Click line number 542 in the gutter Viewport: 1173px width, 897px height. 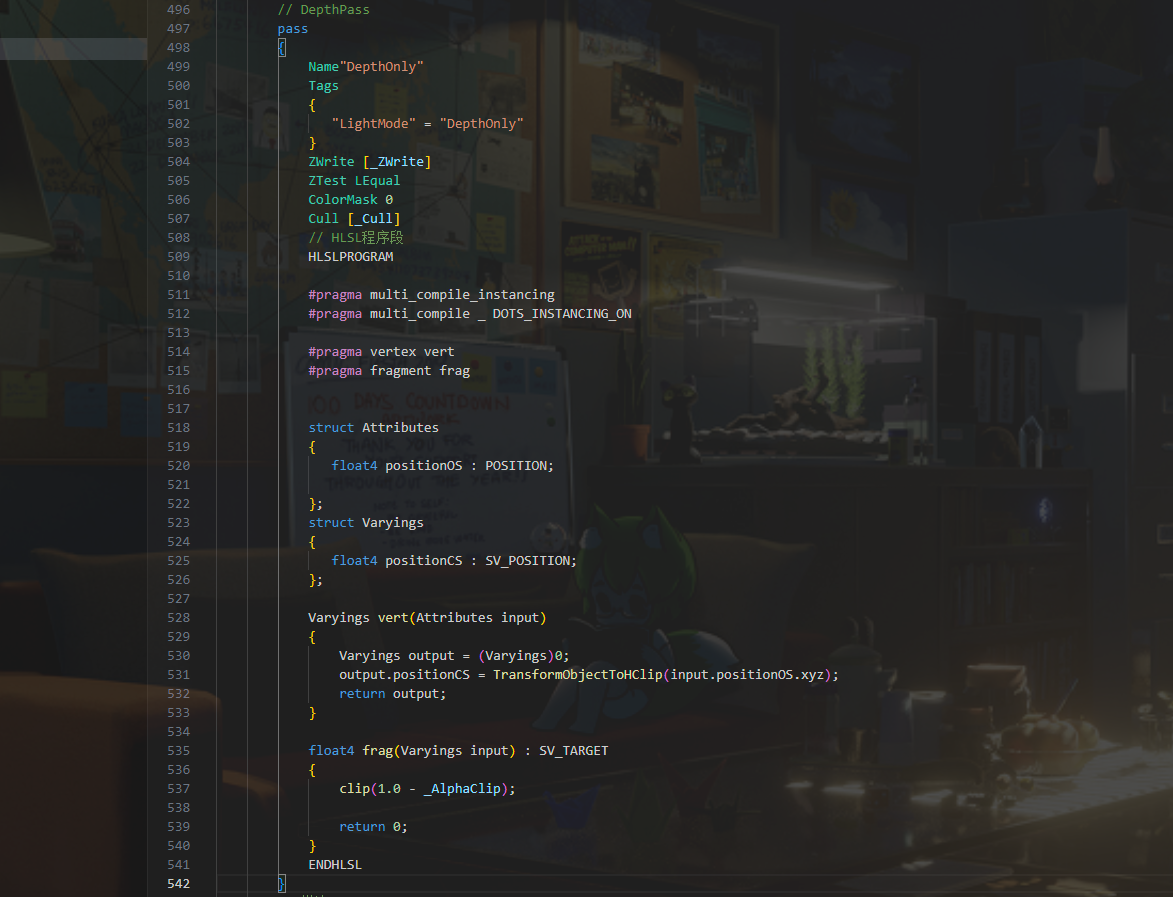tap(178, 883)
